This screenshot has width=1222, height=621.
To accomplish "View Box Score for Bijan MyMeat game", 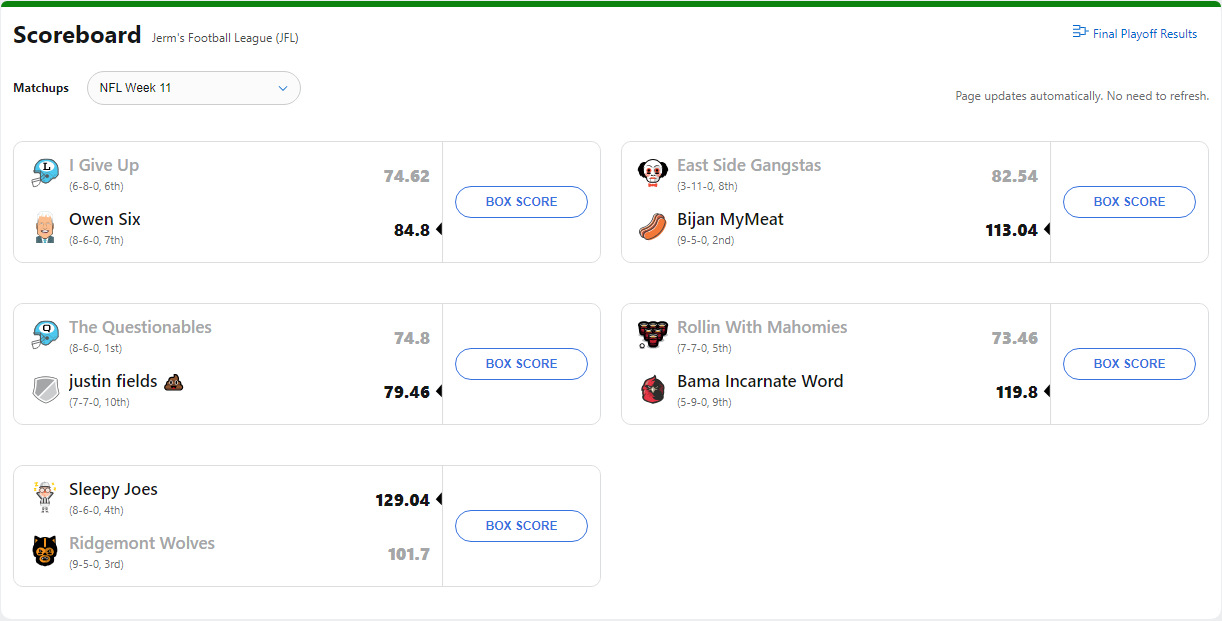I will [1129, 202].
